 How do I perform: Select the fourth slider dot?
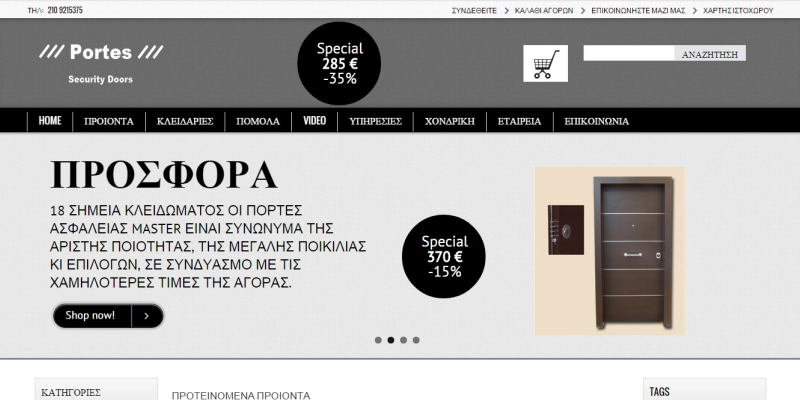click(416, 340)
